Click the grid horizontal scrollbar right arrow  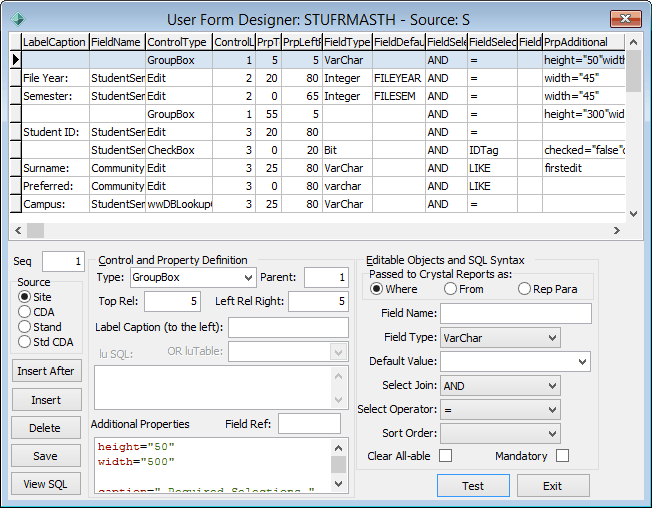click(x=617, y=230)
